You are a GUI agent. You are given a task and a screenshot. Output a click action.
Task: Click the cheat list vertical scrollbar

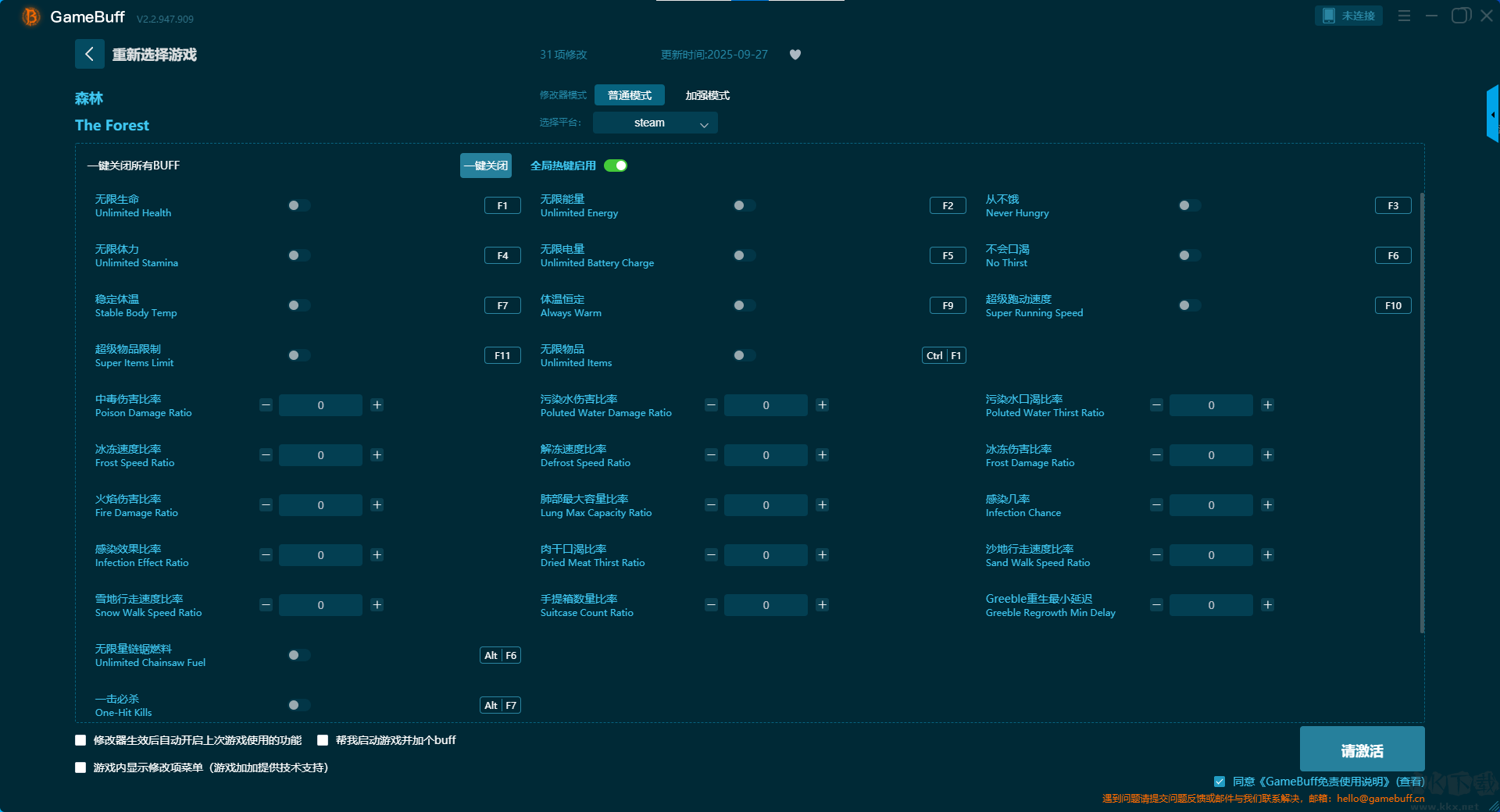click(x=1422, y=413)
